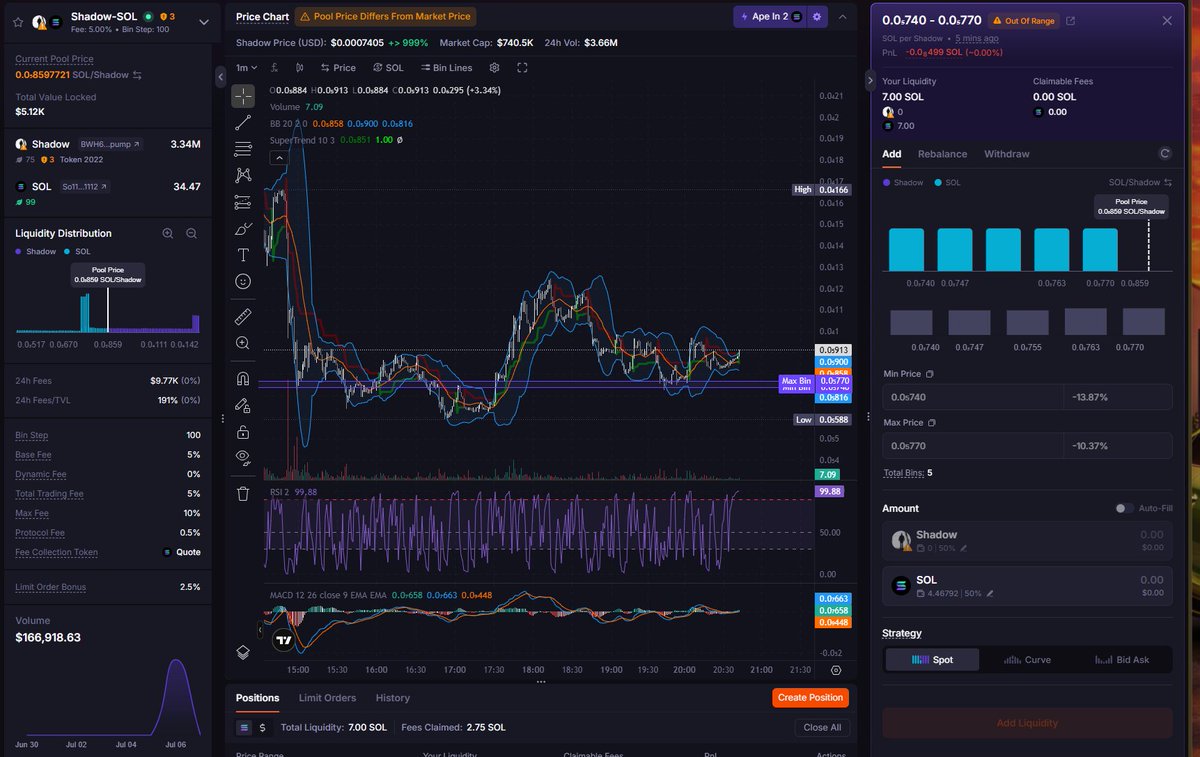The height and width of the screenshot is (757, 1200).
Task: Open the 1m timeframe dropdown
Action: [247, 68]
